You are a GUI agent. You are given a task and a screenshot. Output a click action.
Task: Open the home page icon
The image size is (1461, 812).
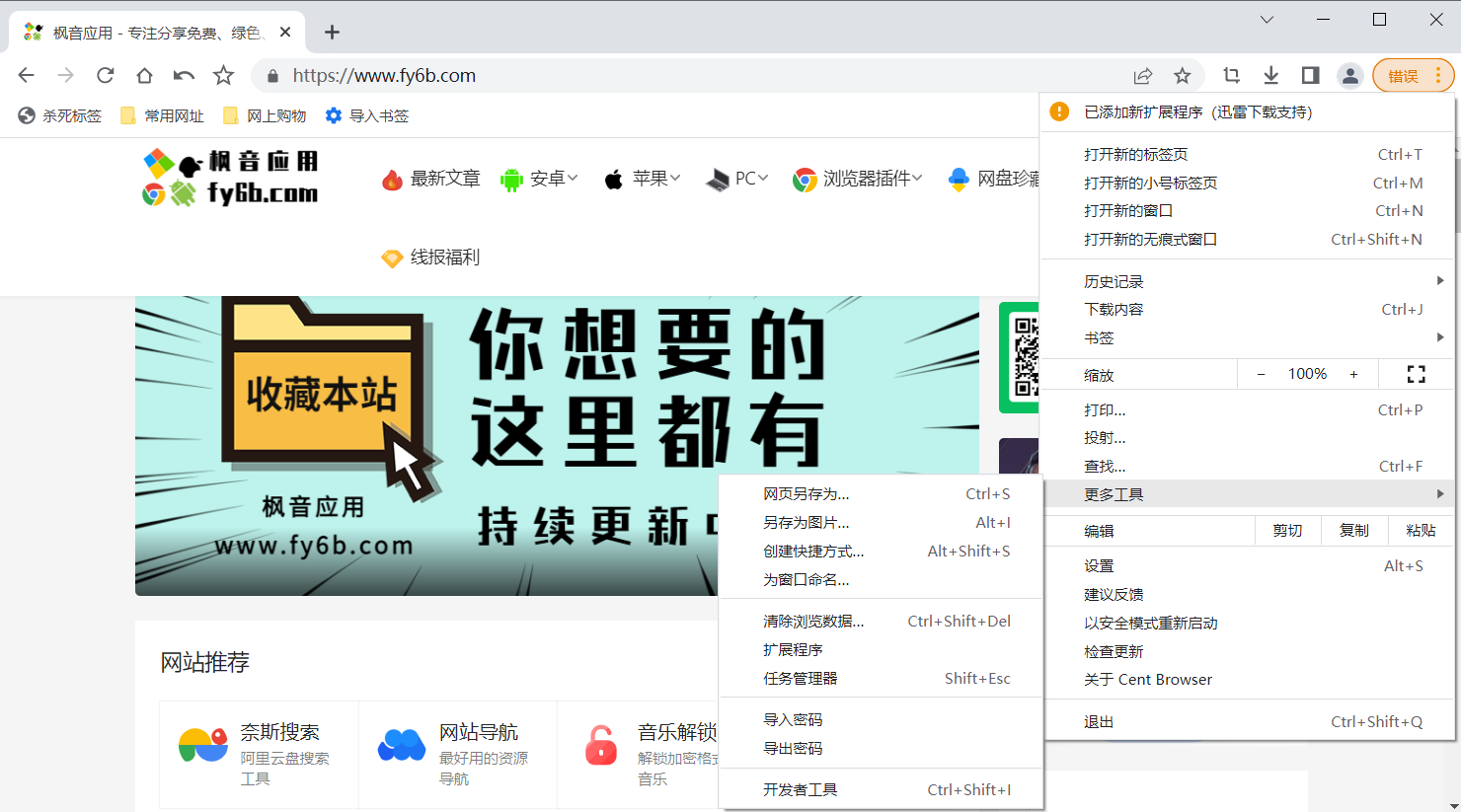click(145, 75)
